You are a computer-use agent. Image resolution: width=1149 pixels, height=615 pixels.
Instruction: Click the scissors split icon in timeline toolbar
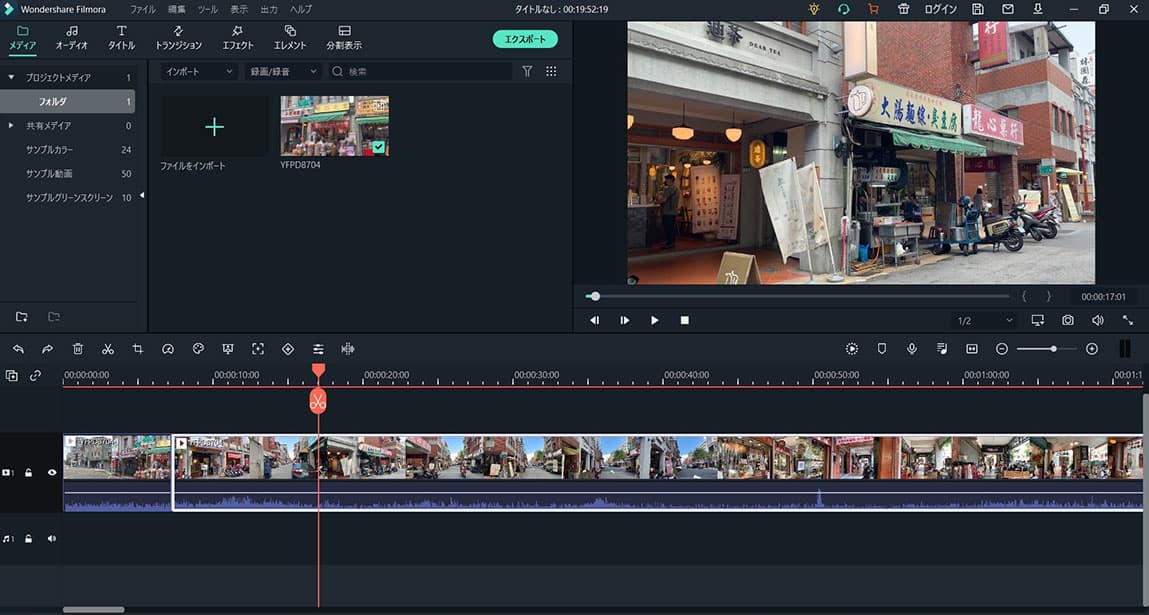pyautogui.click(x=108, y=349)
